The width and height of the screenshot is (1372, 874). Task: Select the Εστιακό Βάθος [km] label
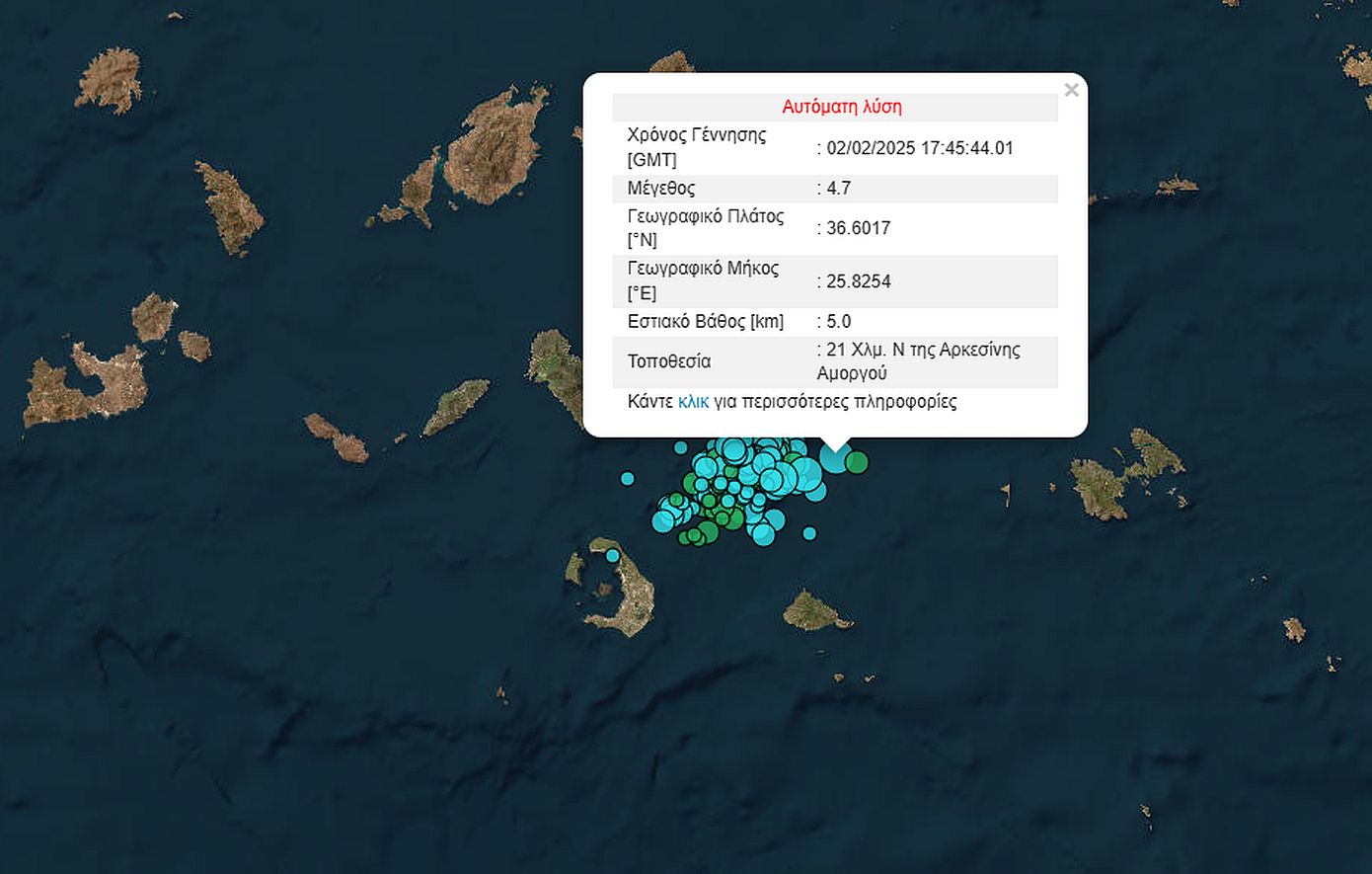coord(706,321)
